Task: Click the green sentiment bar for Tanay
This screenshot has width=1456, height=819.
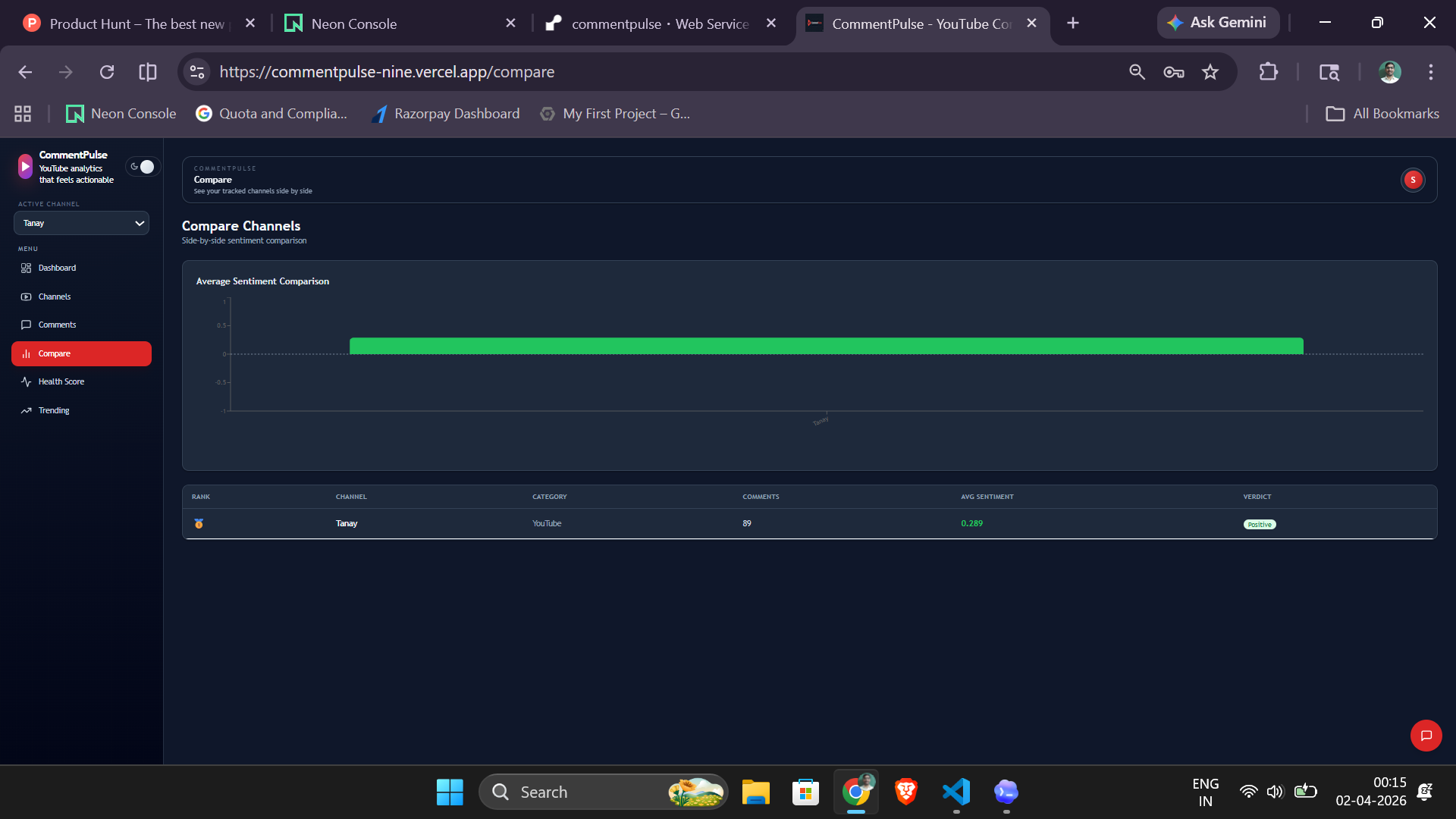Action: pyautogui.click(x=826, y=346)
